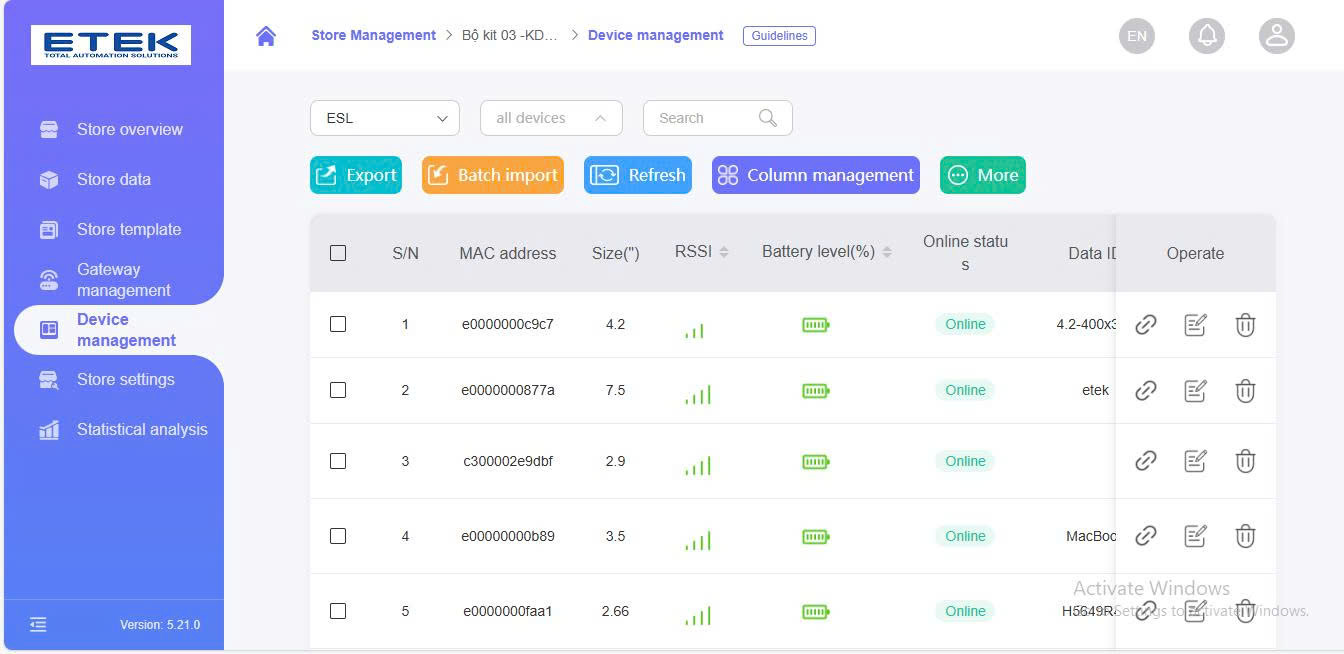Screen dimensions: 1344x654
Task: Expand the all devices filter dropdown
Action: pos(551,118)
